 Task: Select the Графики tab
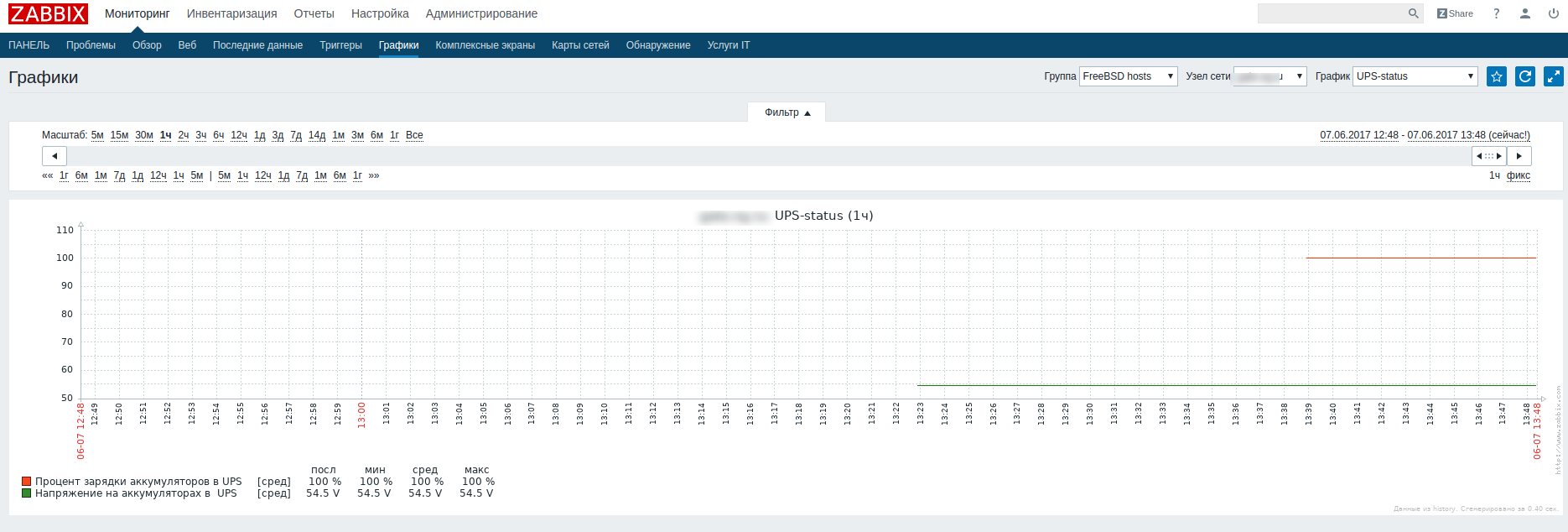click(x=398, y=45)
